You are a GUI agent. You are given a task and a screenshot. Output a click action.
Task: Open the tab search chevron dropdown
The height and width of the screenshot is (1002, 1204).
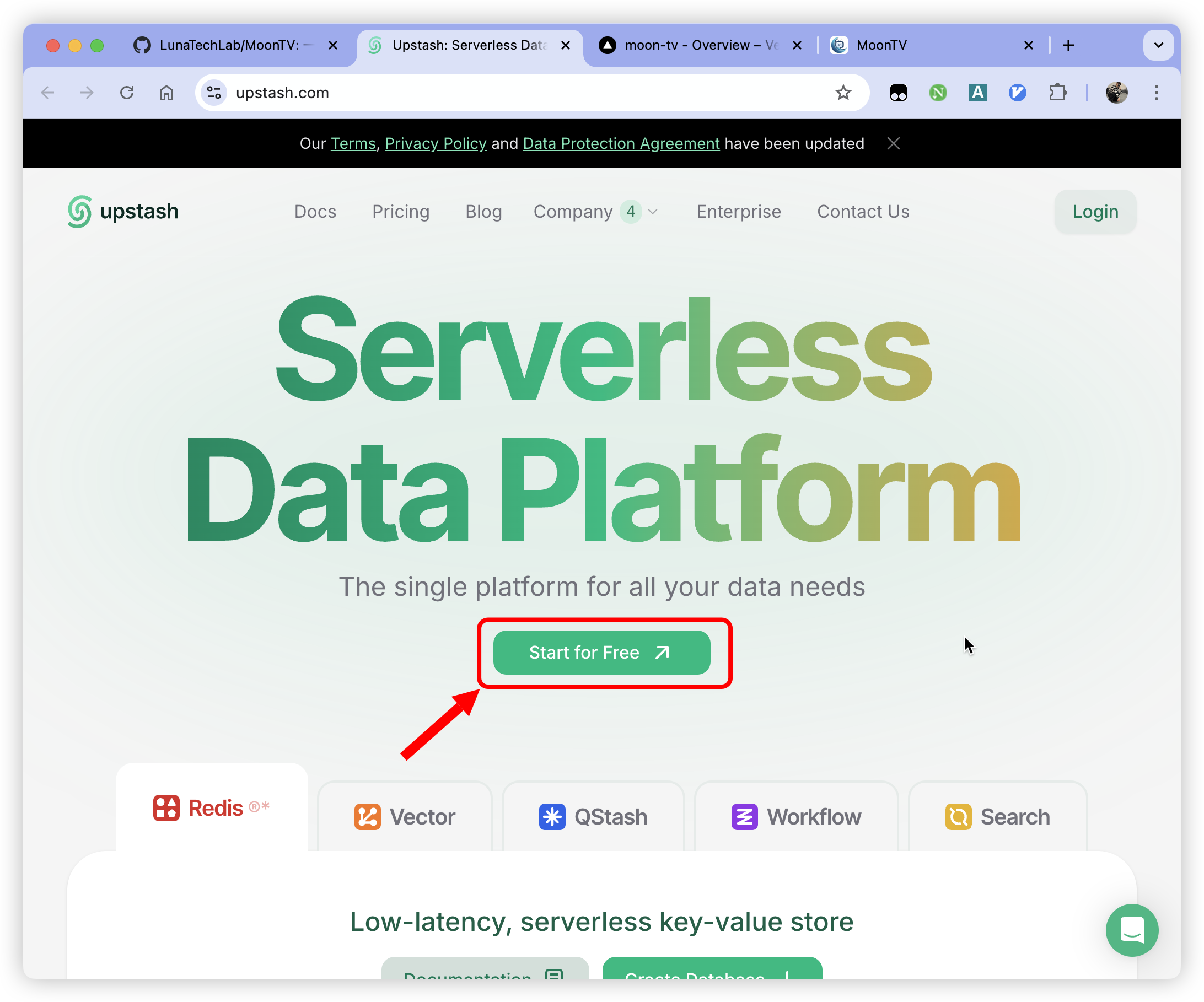coord(1158,45)
